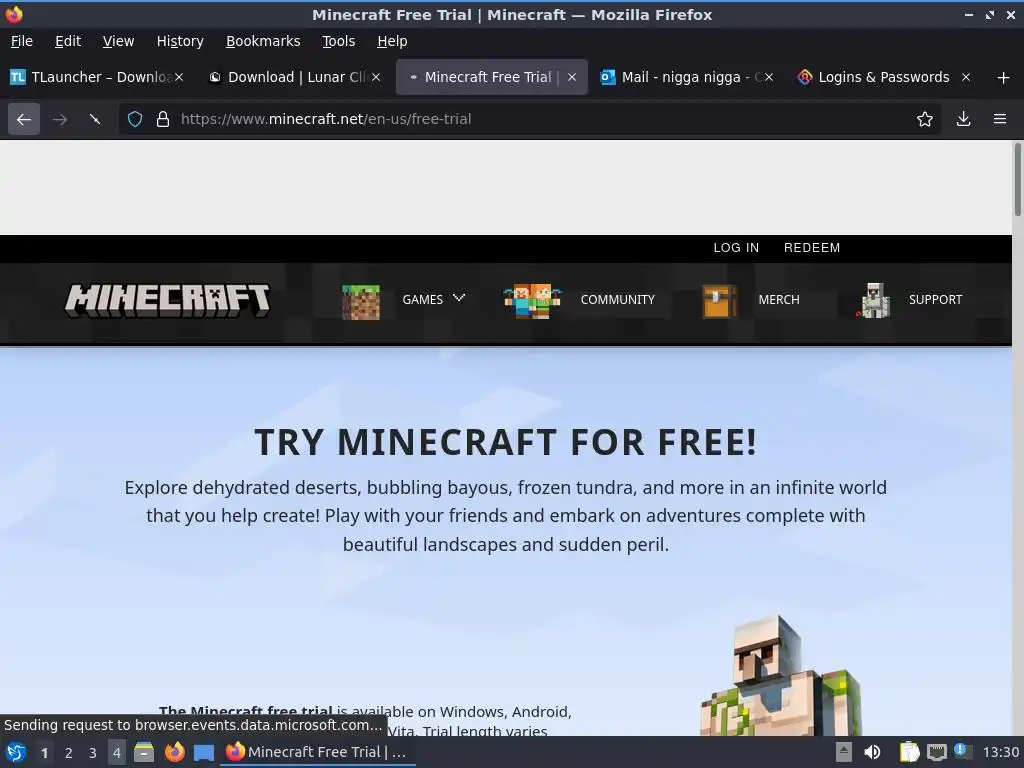Click the Steve and Alex Community icon
This screenshot has height=768, width=1024.
(532, 301)
